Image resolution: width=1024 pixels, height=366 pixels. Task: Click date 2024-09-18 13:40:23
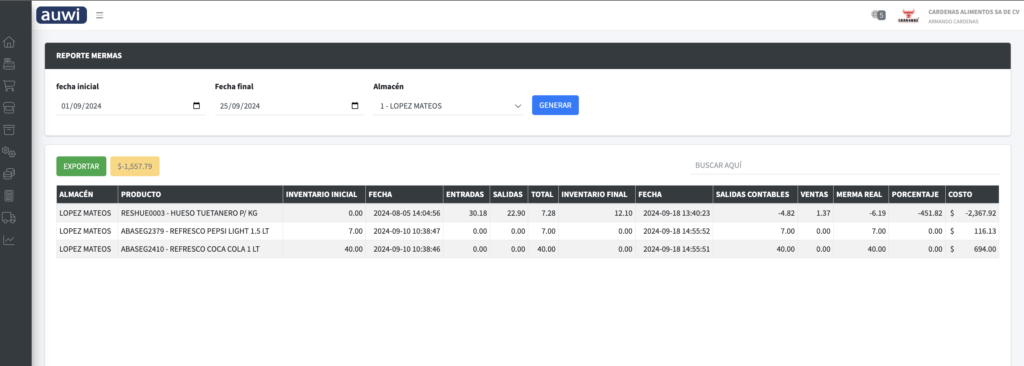[x=677, y=213]
